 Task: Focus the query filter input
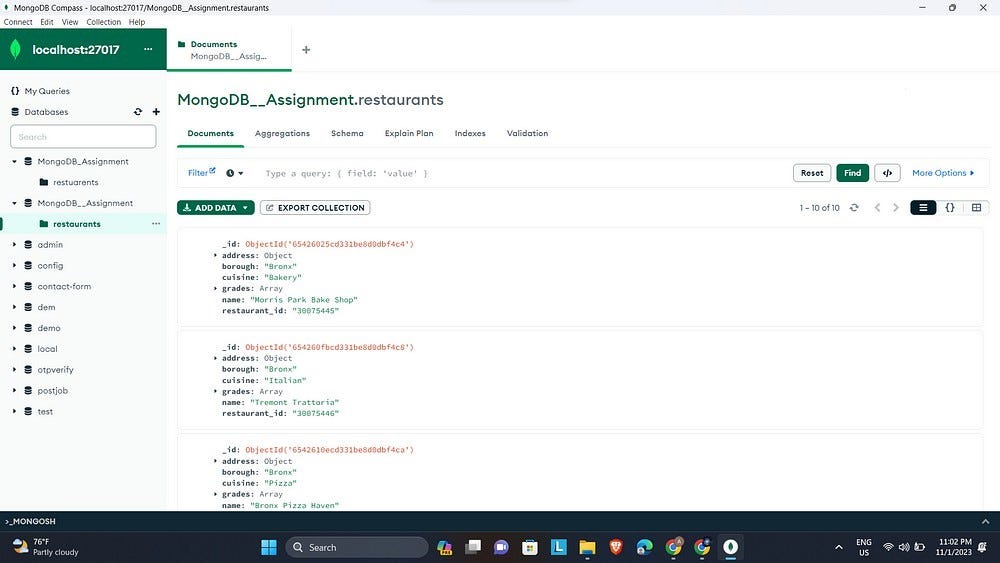[x=523, y=173]
